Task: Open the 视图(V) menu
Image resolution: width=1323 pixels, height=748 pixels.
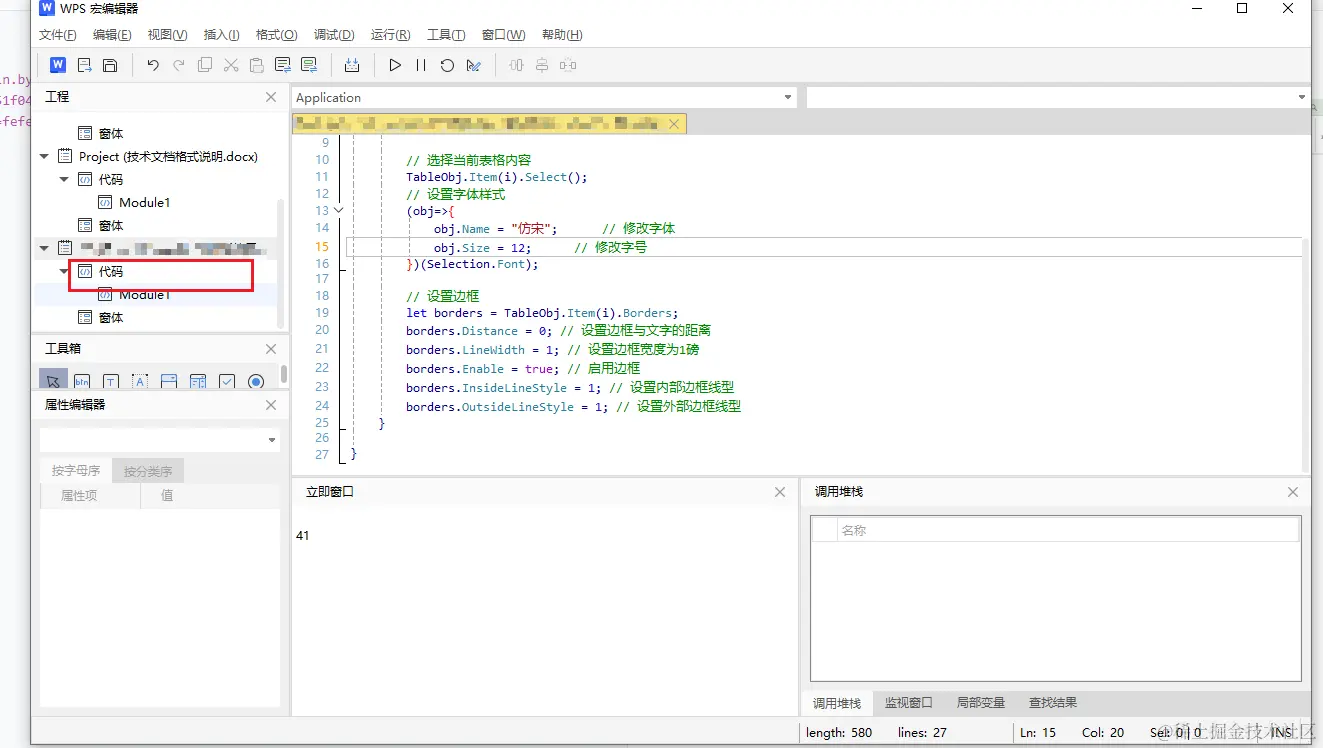Action: click(167, 35)
